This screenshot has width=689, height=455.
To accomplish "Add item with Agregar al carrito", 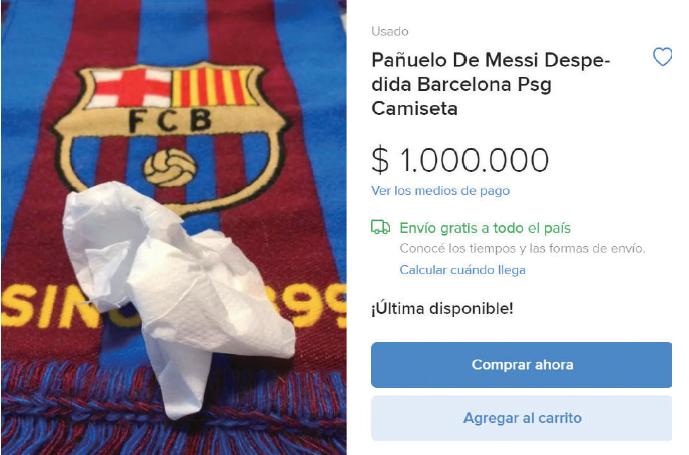I will click(521, 418).
